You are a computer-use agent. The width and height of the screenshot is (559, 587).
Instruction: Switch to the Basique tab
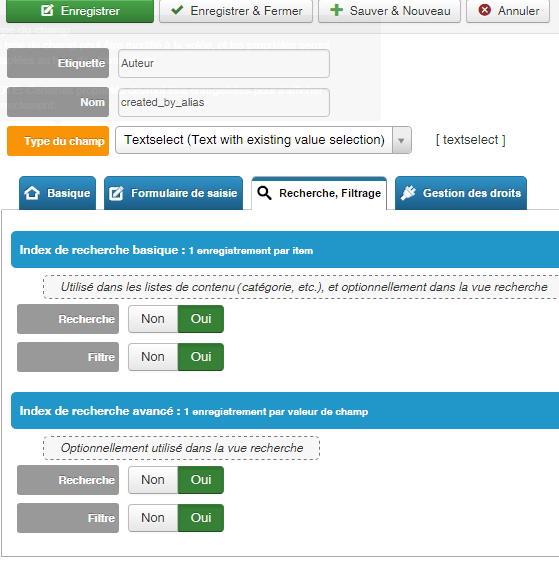(x=57, y=193)
